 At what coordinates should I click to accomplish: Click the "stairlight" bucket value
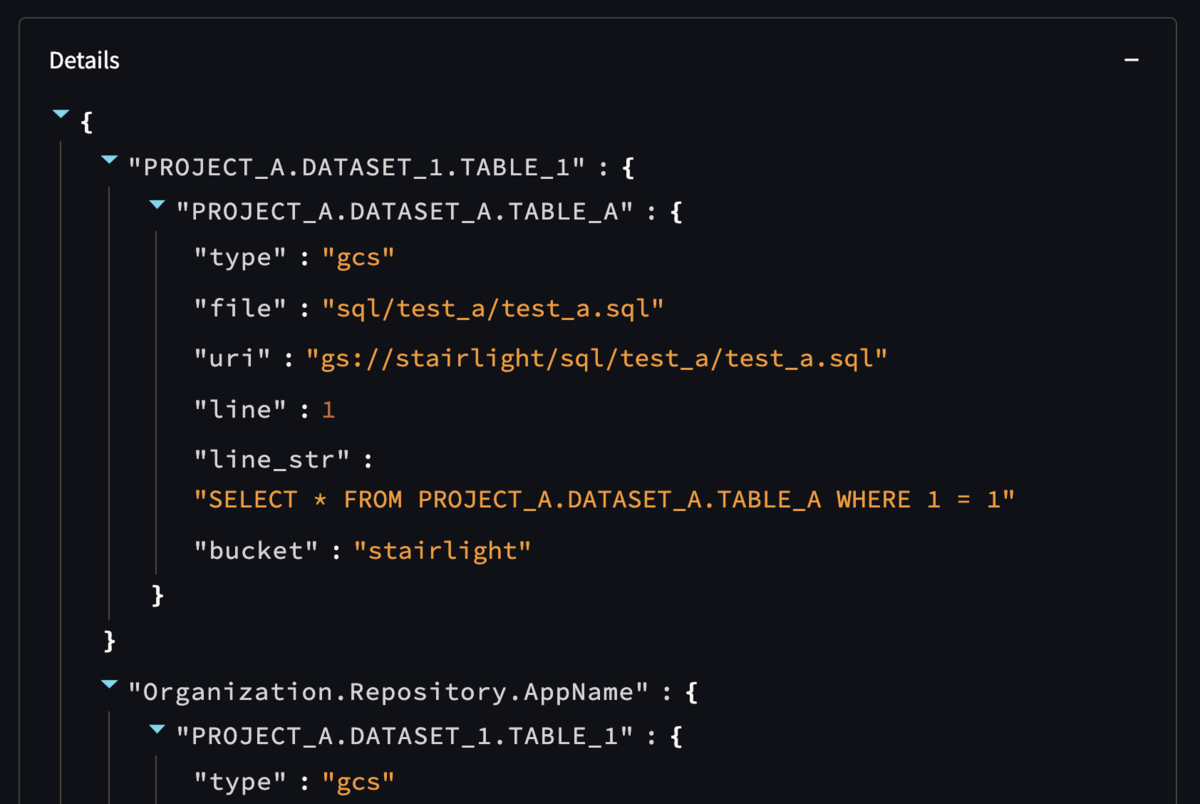[x=442, y=550]
